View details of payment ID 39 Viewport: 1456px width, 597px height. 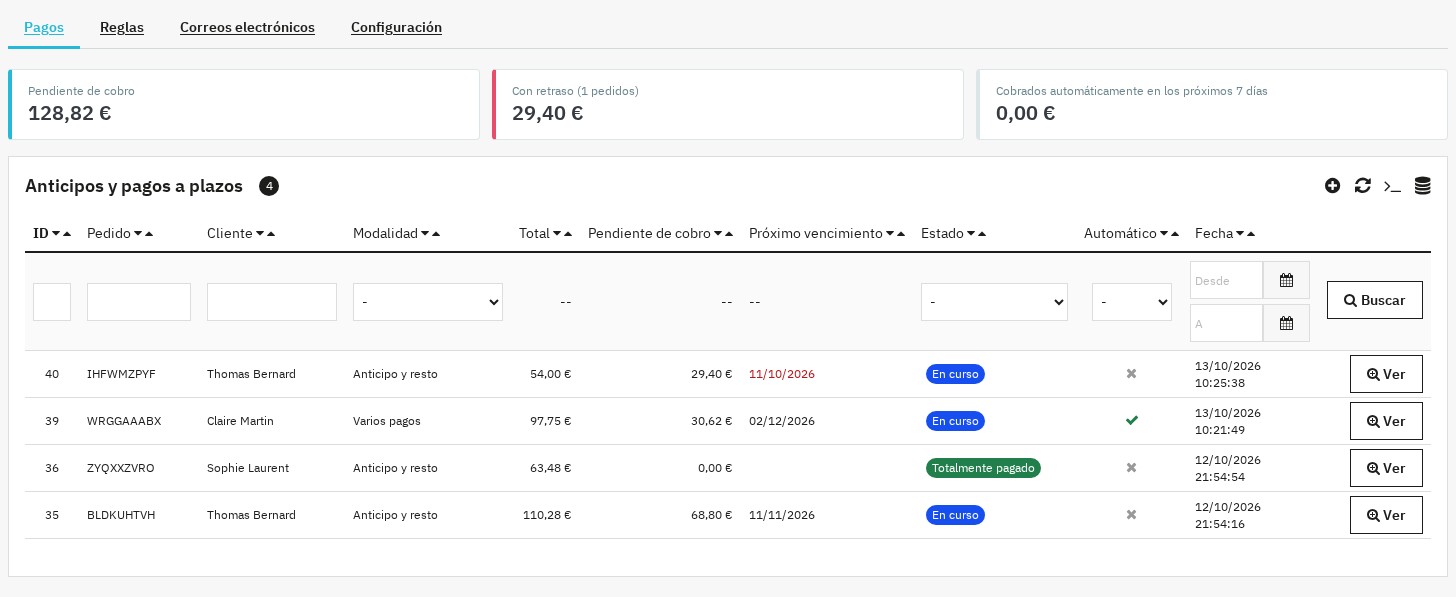(1386, 421)
